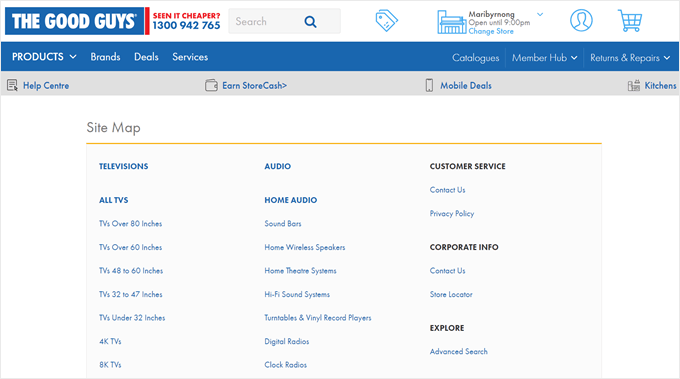Expand the Returns & Repairs dropdown
Viewport: 680px width, 379px height.
[x=630, y=58]
